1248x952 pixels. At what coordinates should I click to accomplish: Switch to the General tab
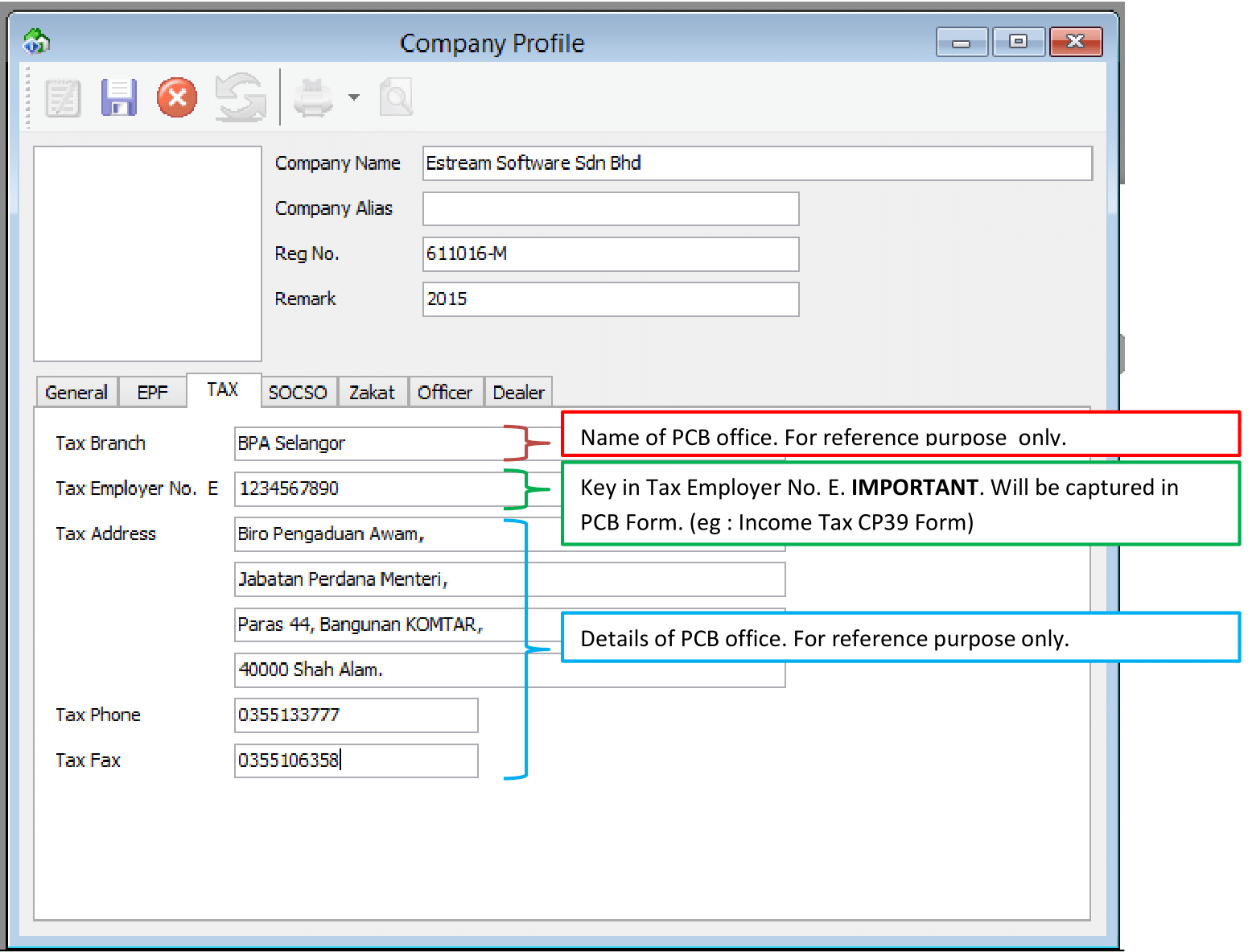[x=76, y=393]
